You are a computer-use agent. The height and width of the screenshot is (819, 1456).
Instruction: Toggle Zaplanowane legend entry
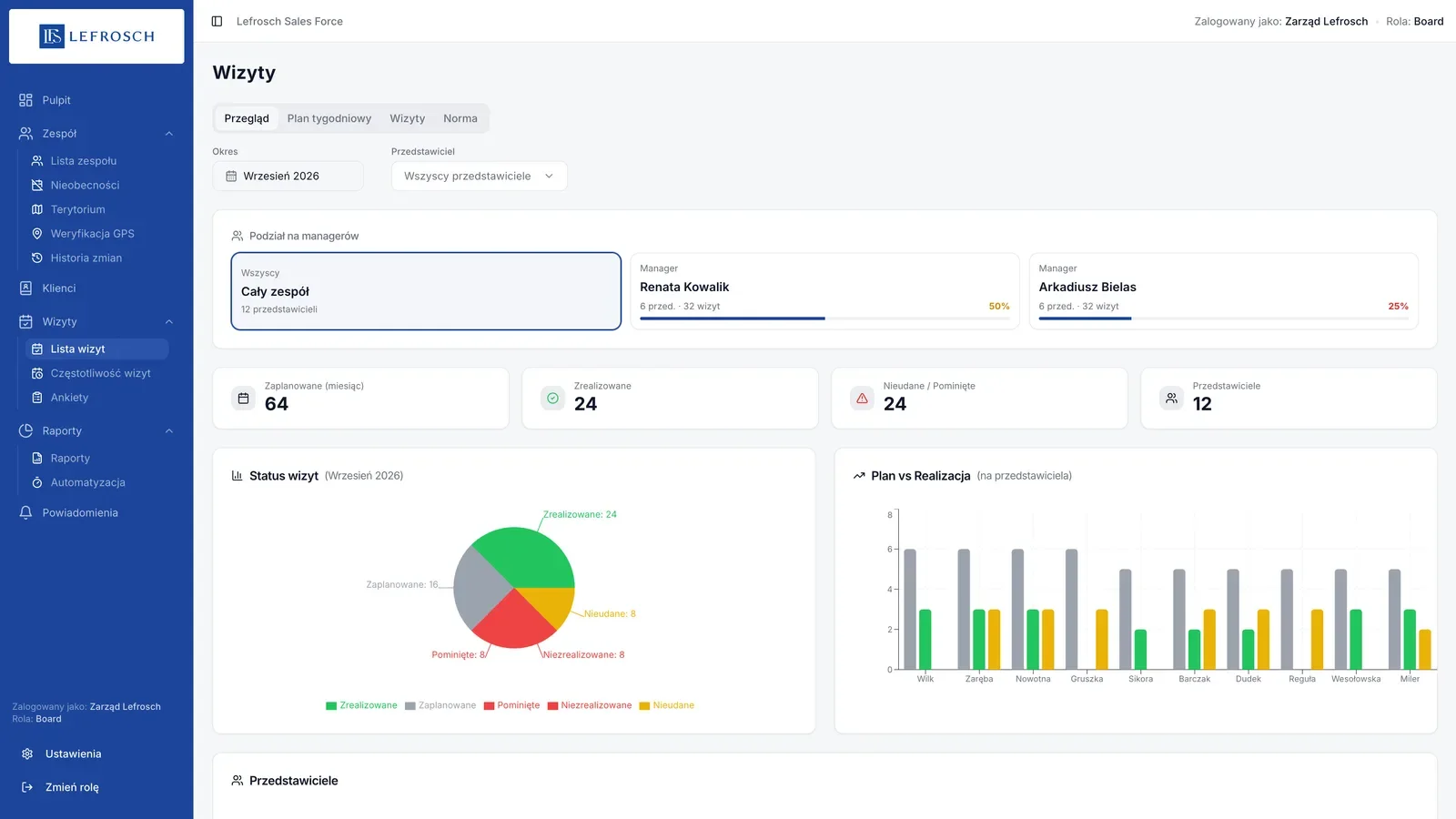[x=440, y=706]
